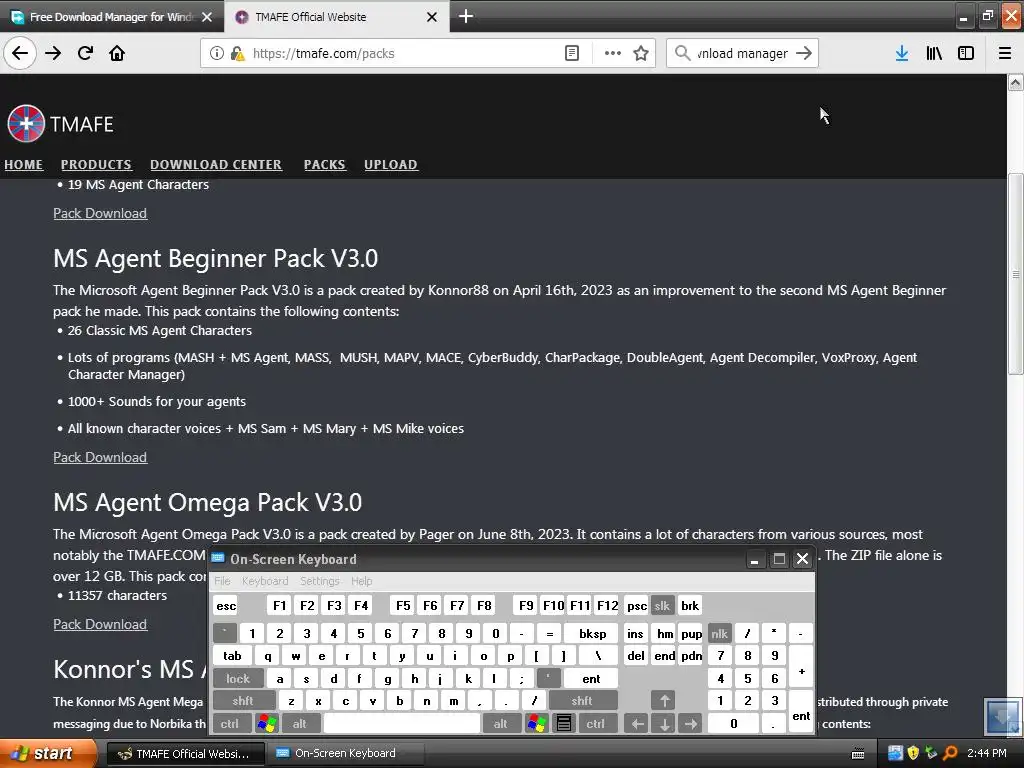The height and width of the screenshot is (768, 1024).
Task: Toggle the sidebar panel icon
Action: (966, 53)
